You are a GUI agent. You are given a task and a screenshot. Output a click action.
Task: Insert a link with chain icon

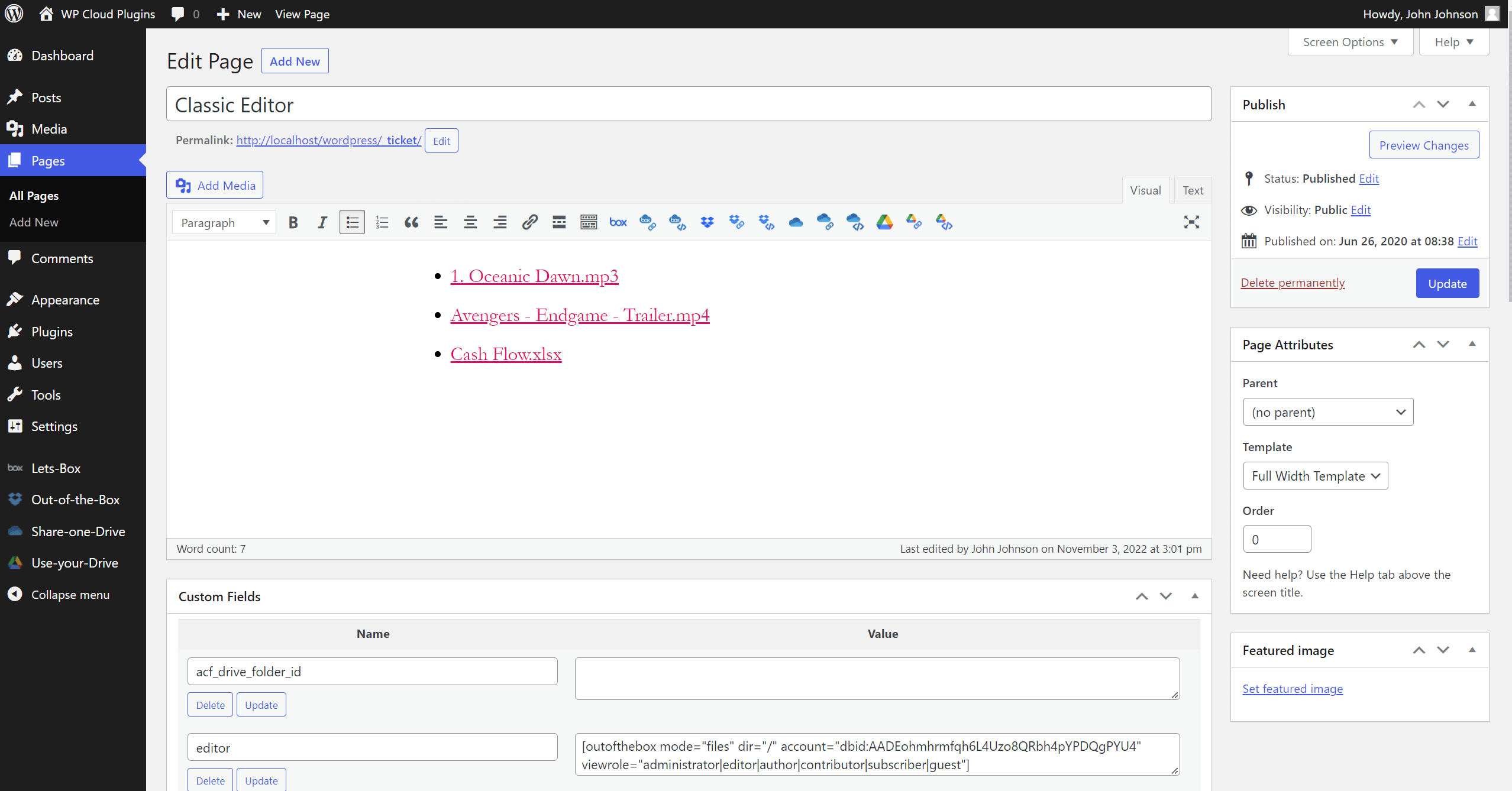point(529,222)
